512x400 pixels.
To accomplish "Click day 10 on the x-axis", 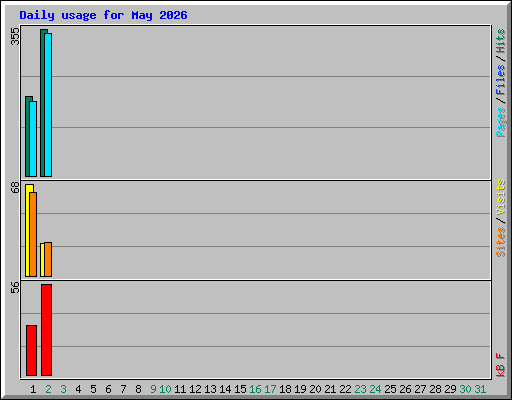I will pos(165,389).
